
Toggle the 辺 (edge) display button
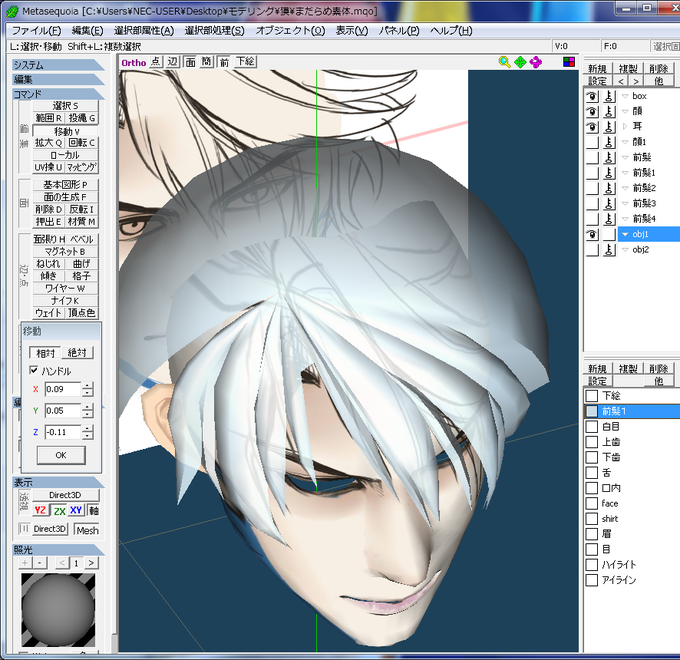(x=173, y=62)
